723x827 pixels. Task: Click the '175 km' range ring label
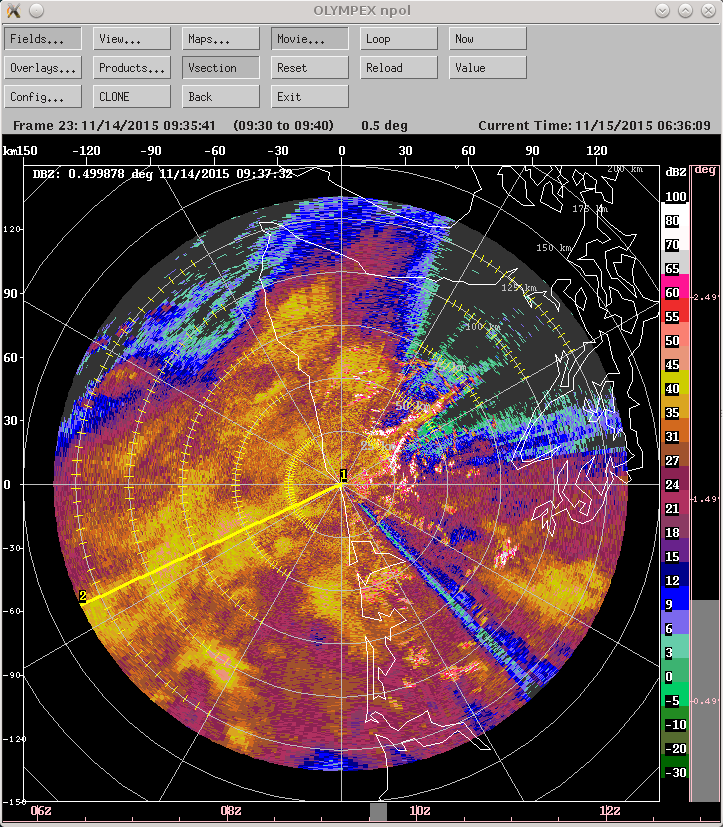pyautogui.click(x=590, y=209)
